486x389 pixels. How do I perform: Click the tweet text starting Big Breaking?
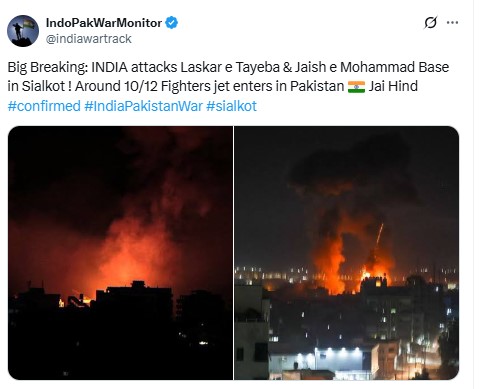tap(228, 77)
